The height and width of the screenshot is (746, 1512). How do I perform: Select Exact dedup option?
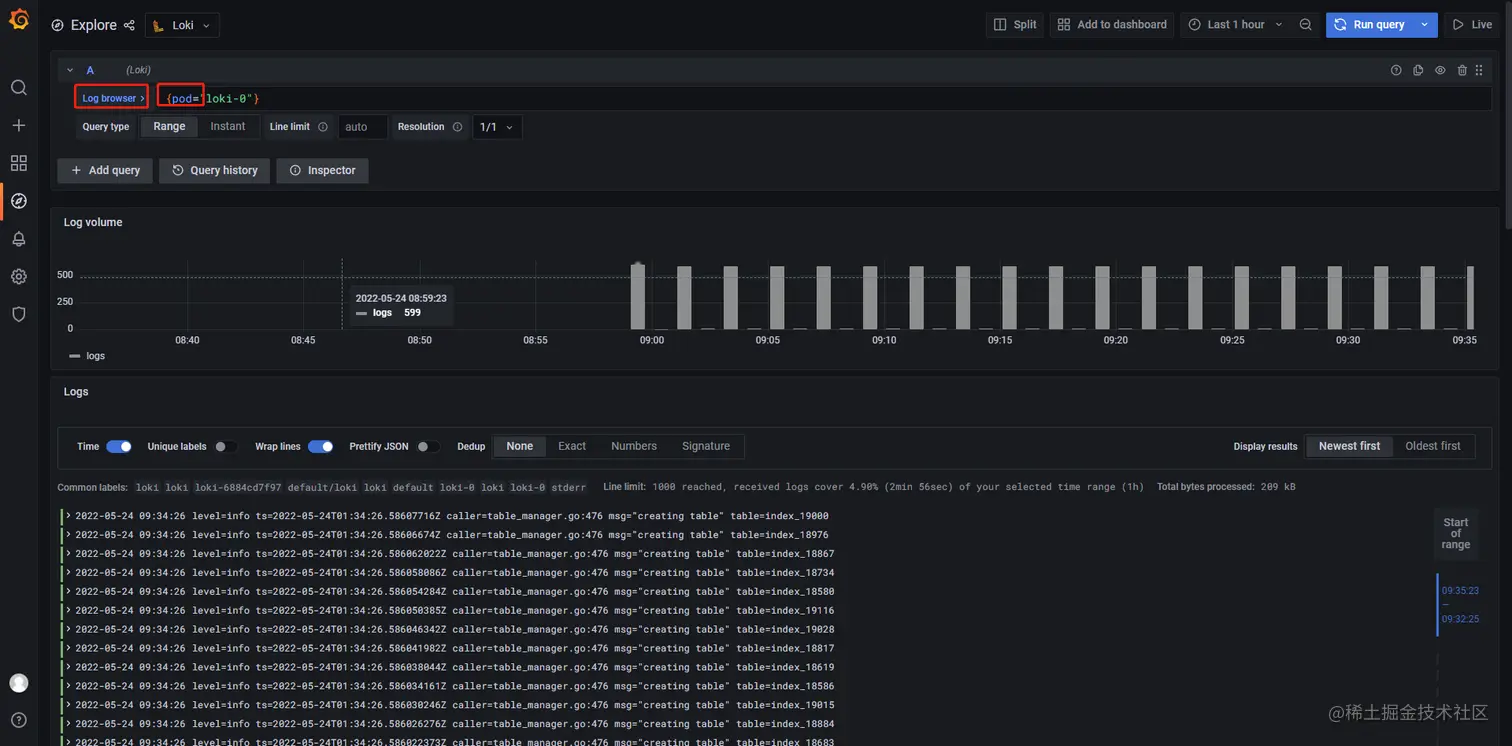[x=572, y=446]
